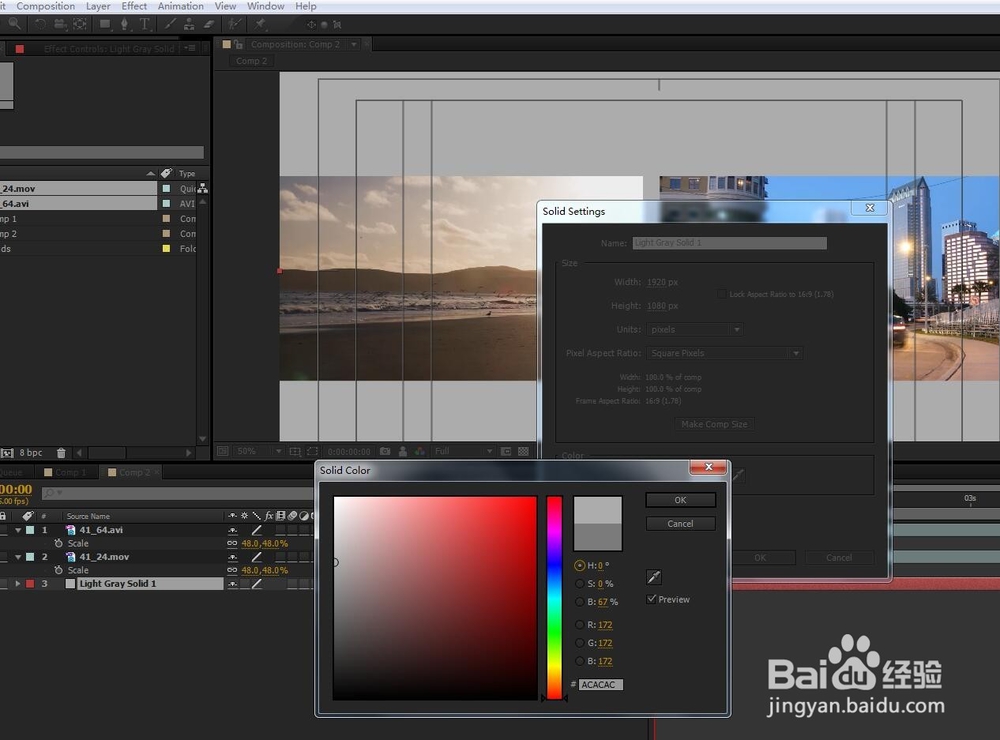
Task: Switch to the Comp 2 timeline tab
Action: coord(133,472)
